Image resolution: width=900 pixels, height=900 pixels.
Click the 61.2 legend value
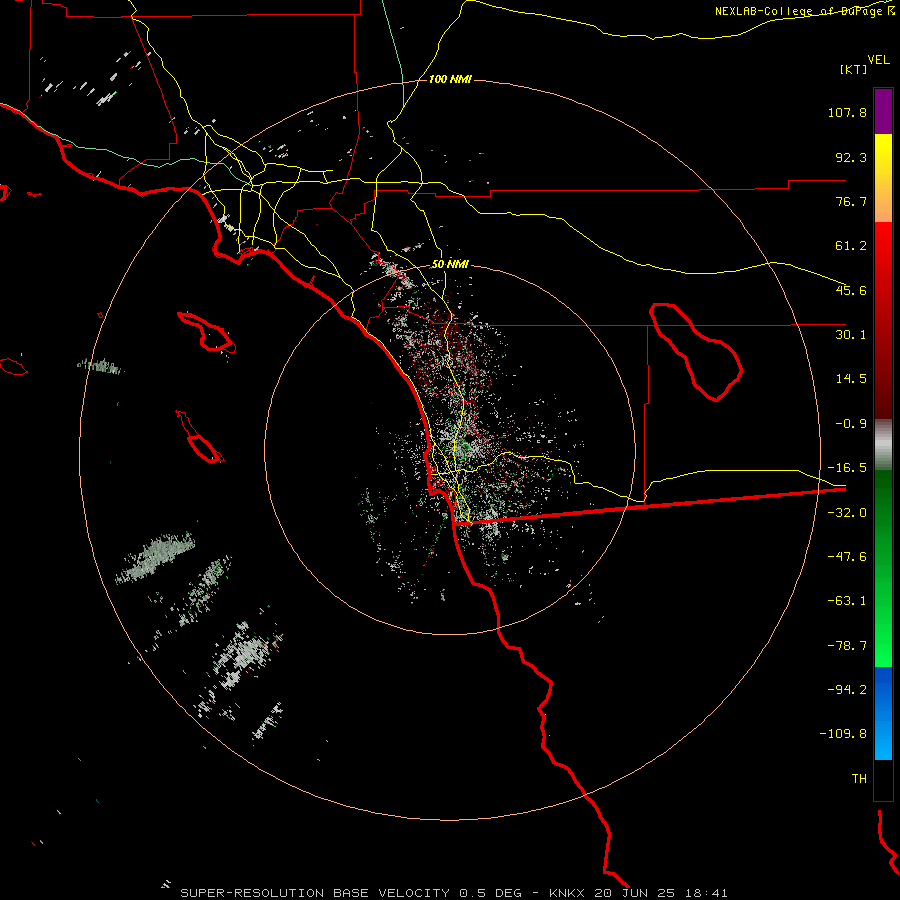tap(851, 246)
